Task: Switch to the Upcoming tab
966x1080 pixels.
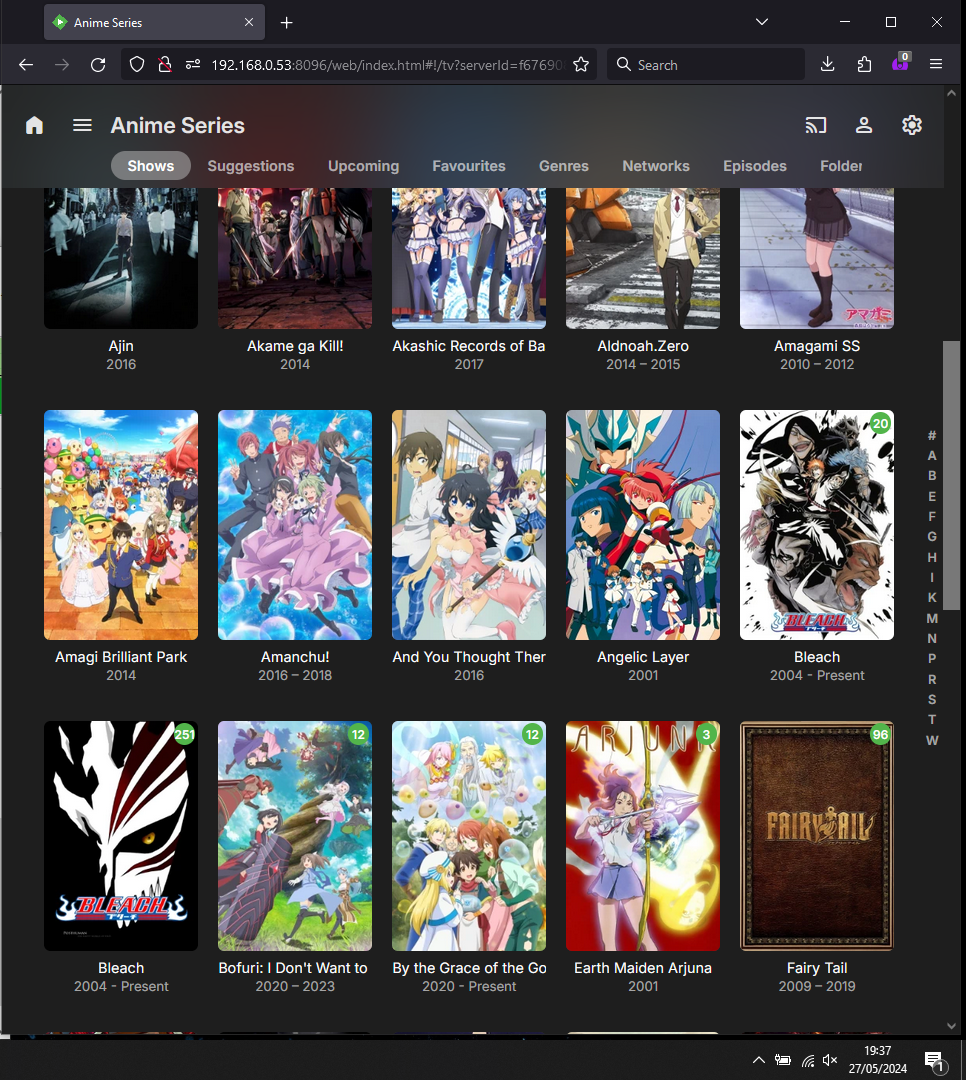Action: [x=364, y=166]
